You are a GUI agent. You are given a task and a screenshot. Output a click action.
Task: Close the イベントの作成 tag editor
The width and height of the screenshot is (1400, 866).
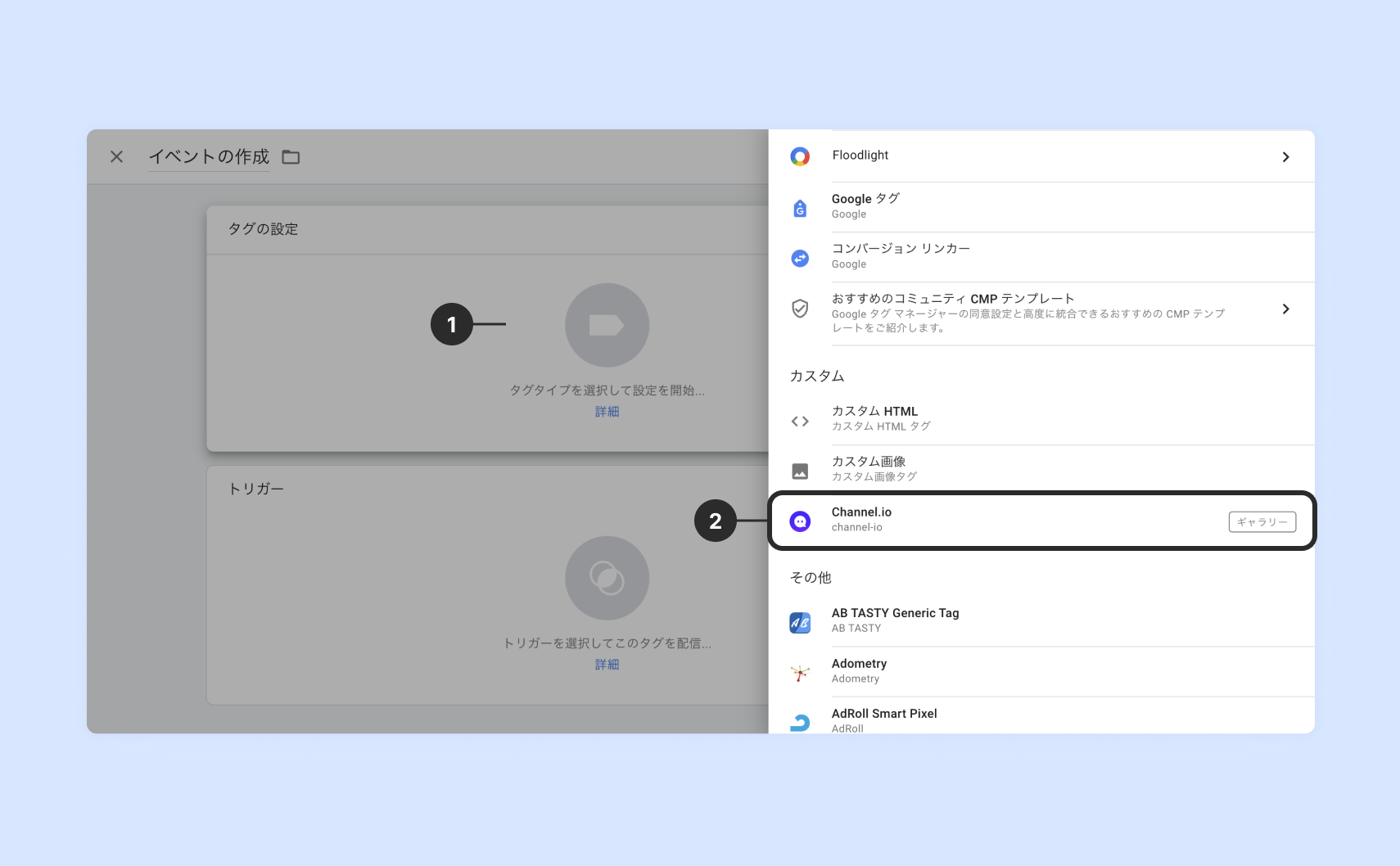pos(117,156)
